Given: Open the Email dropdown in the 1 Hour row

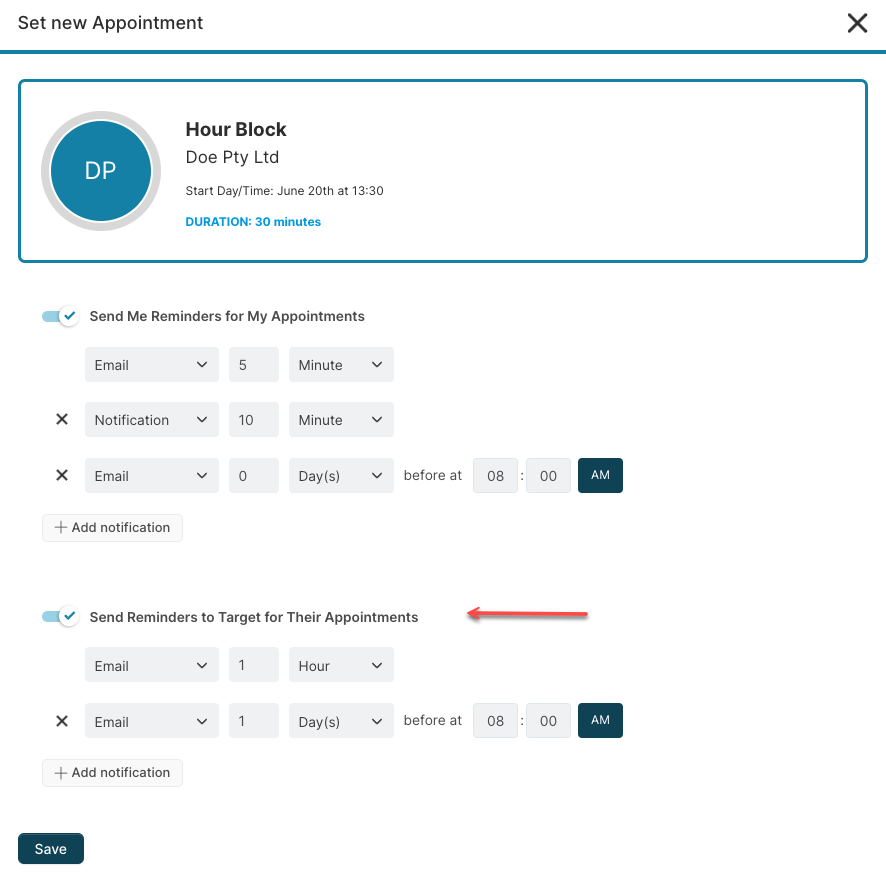Looking at the screenshot, I should click(151, 664).
